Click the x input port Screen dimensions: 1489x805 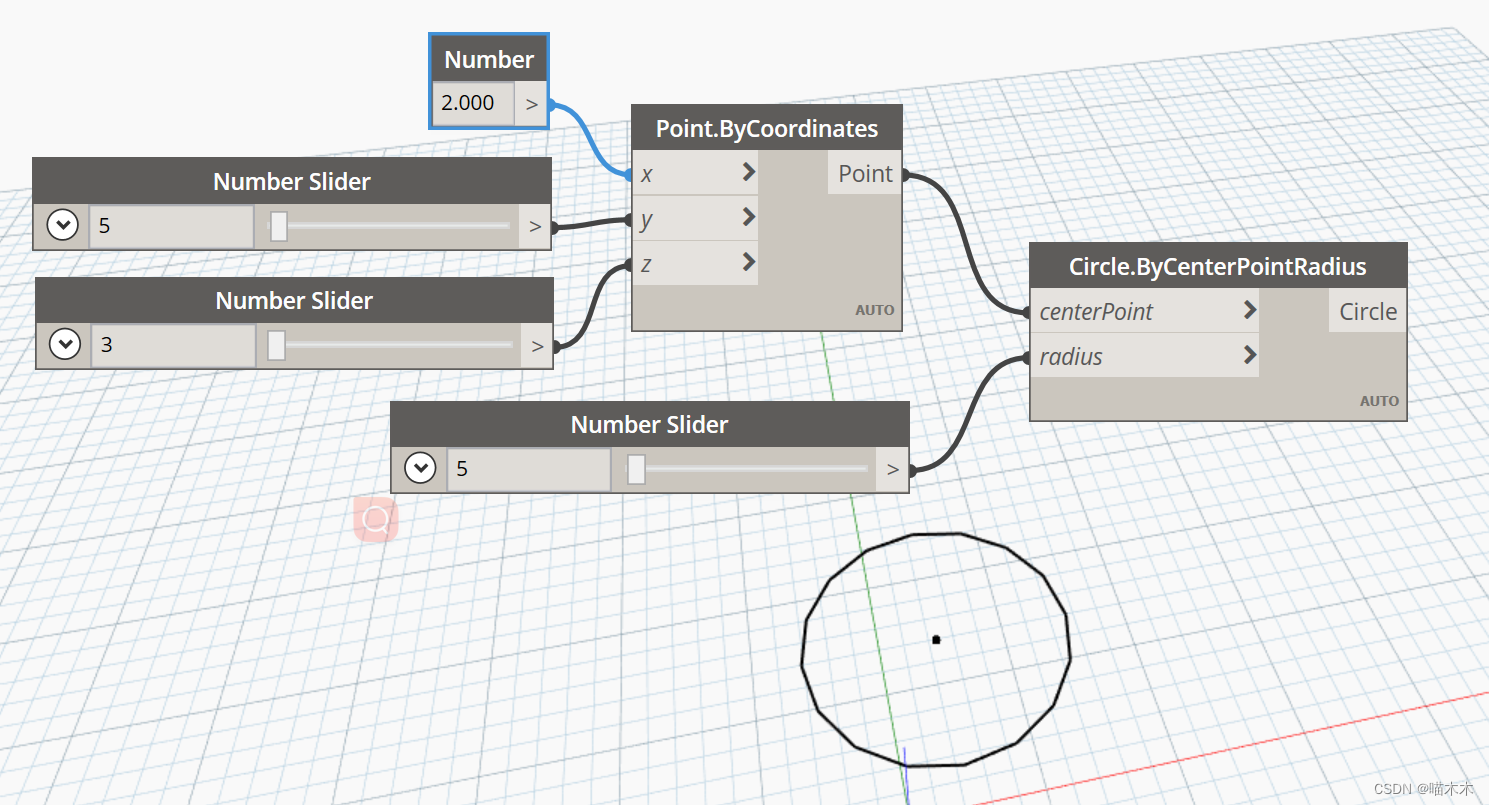[x=695, y=173]
